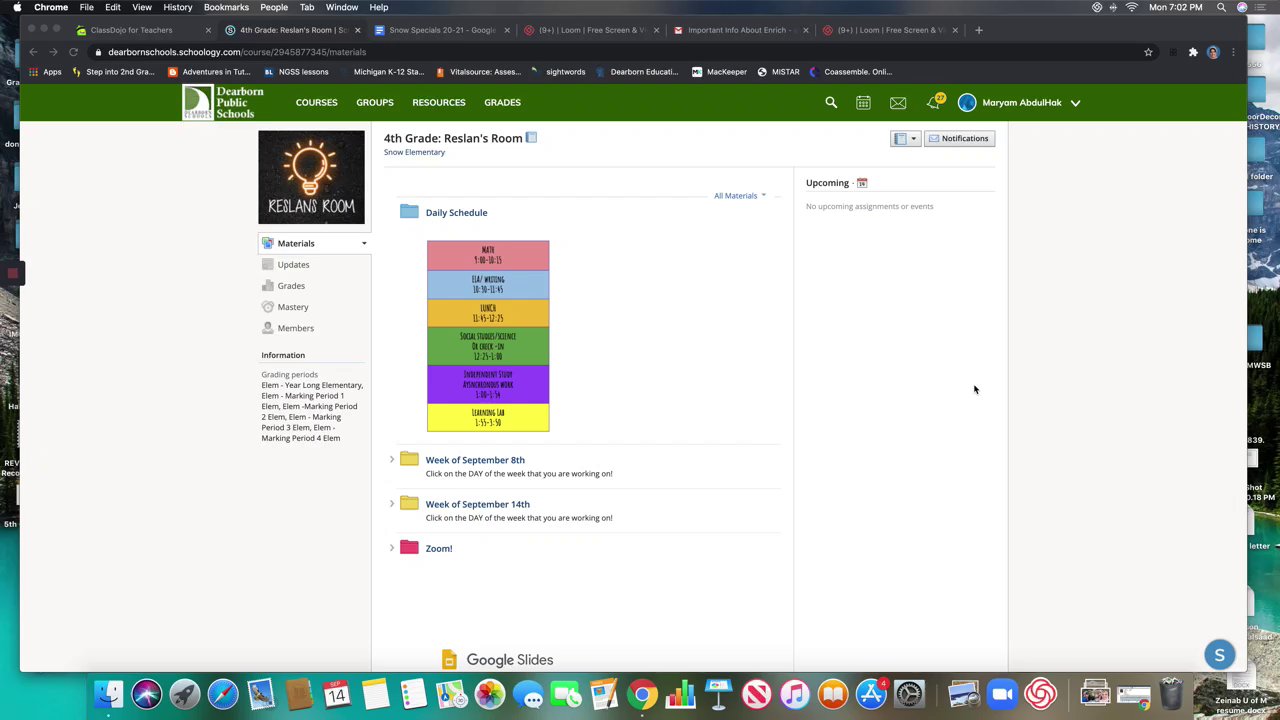Image resolution: width=1280 pixels, height=720 pixels.
Task: Open the Schoology search icon
Action: [x=831, y=102]
